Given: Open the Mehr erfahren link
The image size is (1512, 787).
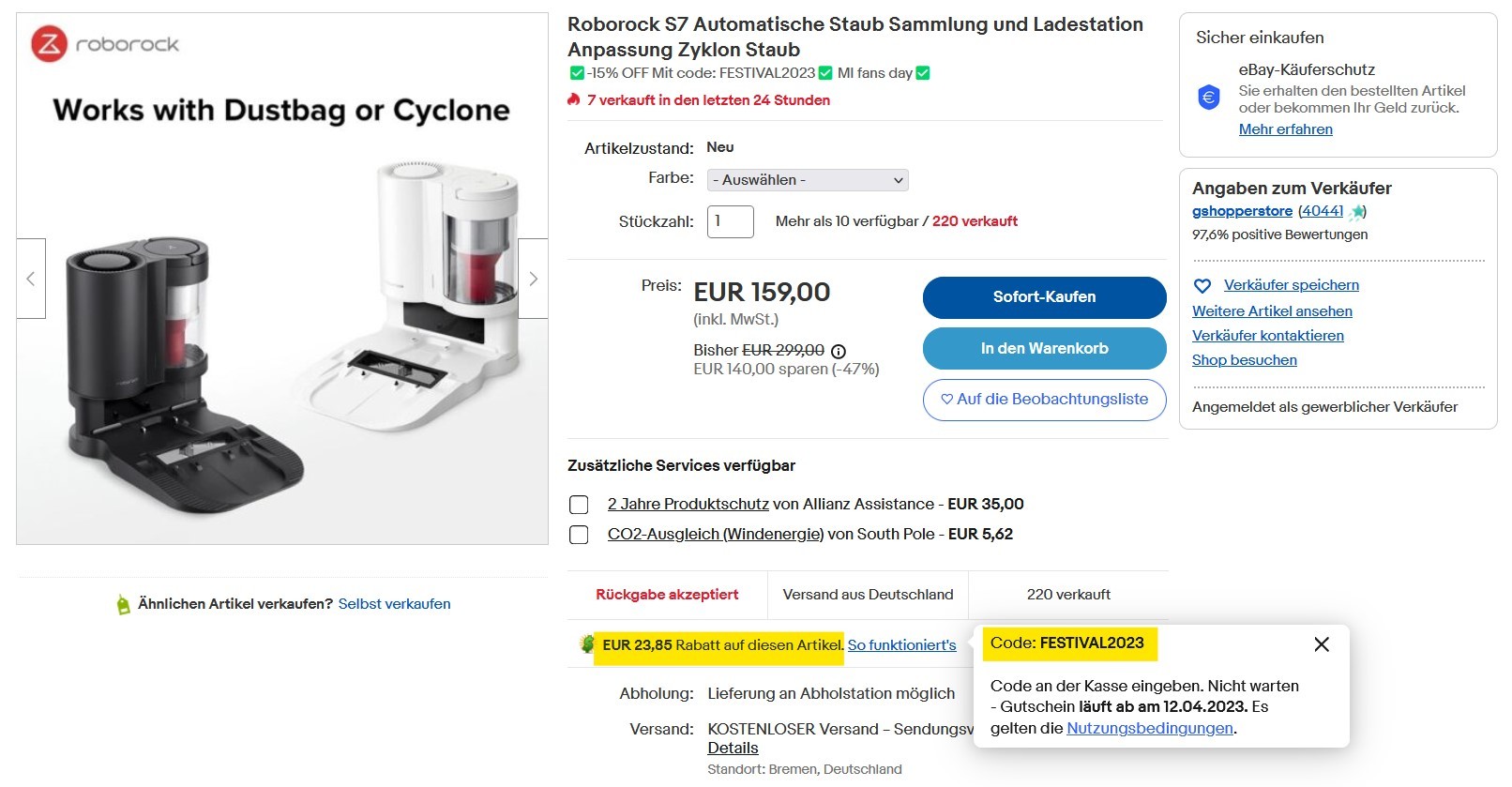Looking at the screenshot, I should 1285,129.
